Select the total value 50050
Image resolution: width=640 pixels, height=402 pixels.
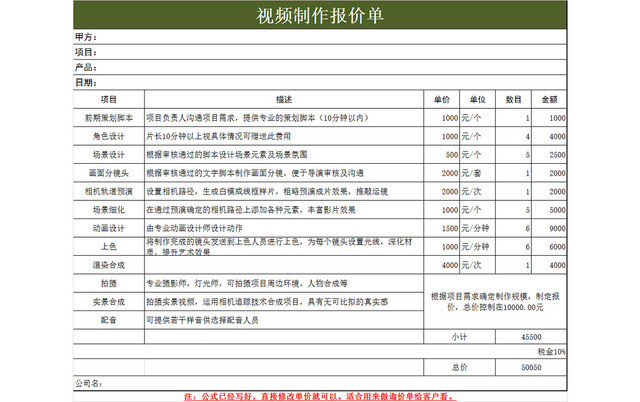(x=531, y=367)
